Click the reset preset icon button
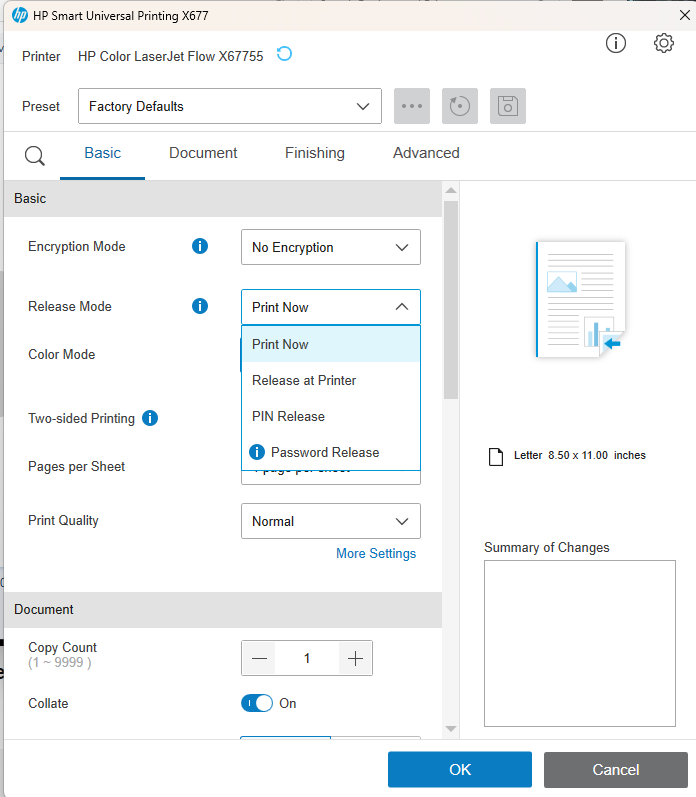This screenshot has height=797, width=696. pos(460,106)
